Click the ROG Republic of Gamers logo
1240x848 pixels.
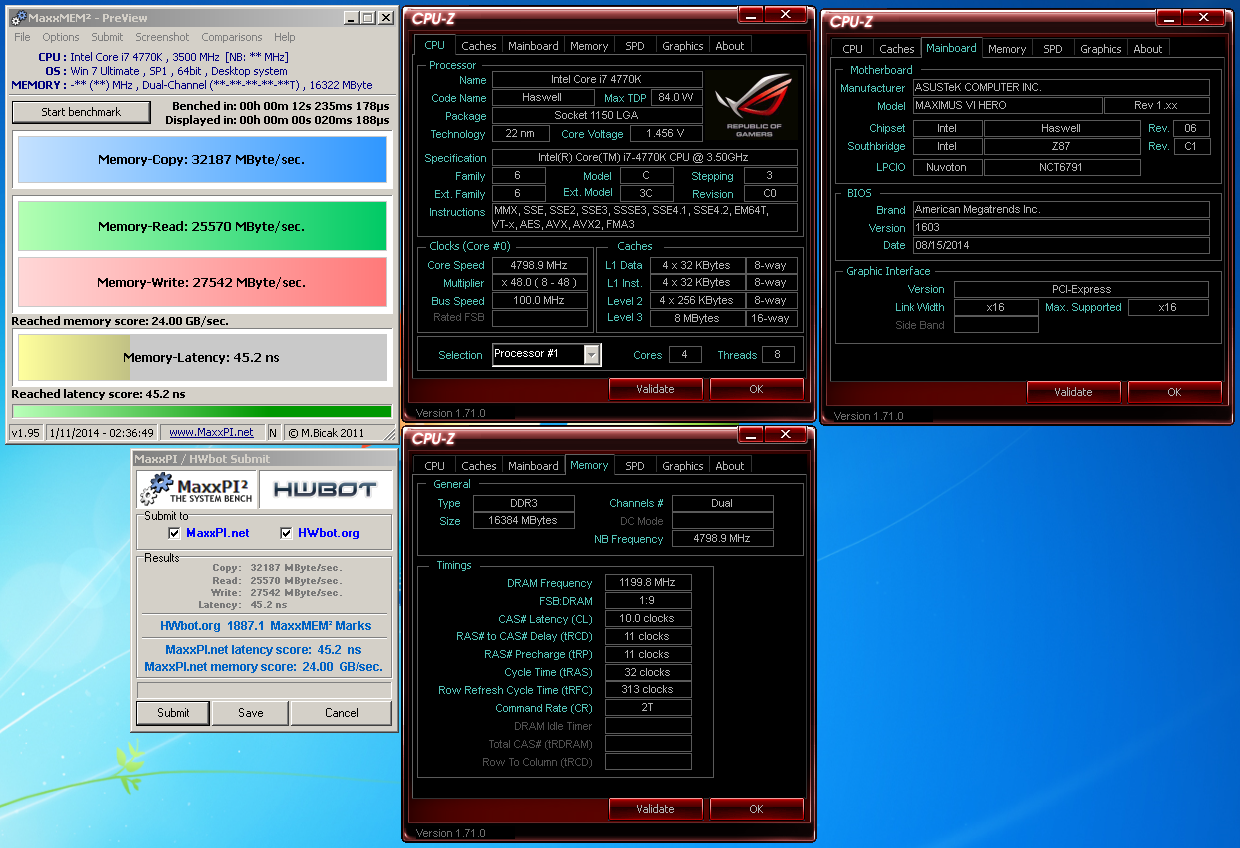click(x=754, y=106)
